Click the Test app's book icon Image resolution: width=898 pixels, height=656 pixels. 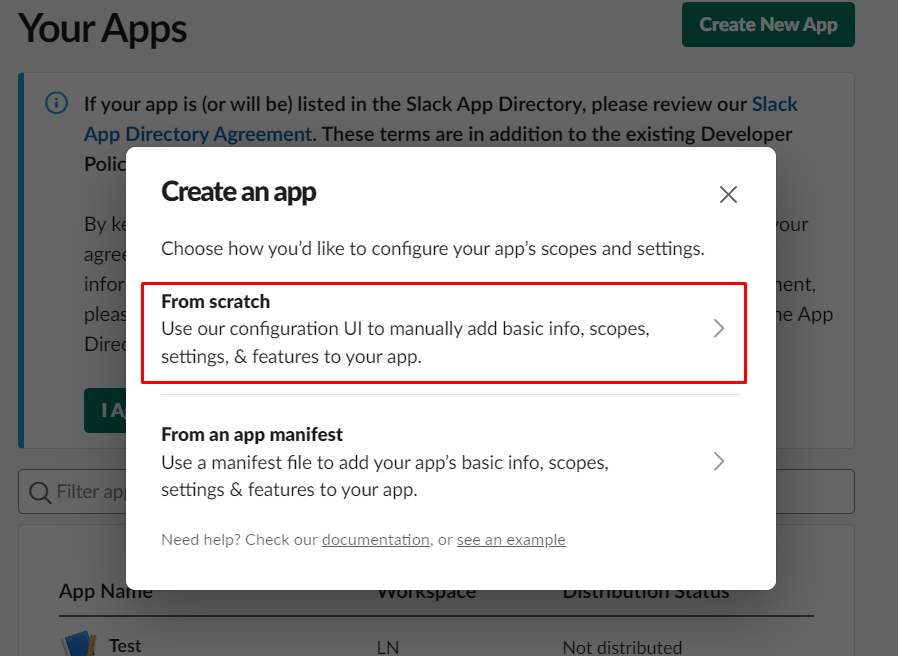pyautogui.click(x=78, y=644)
